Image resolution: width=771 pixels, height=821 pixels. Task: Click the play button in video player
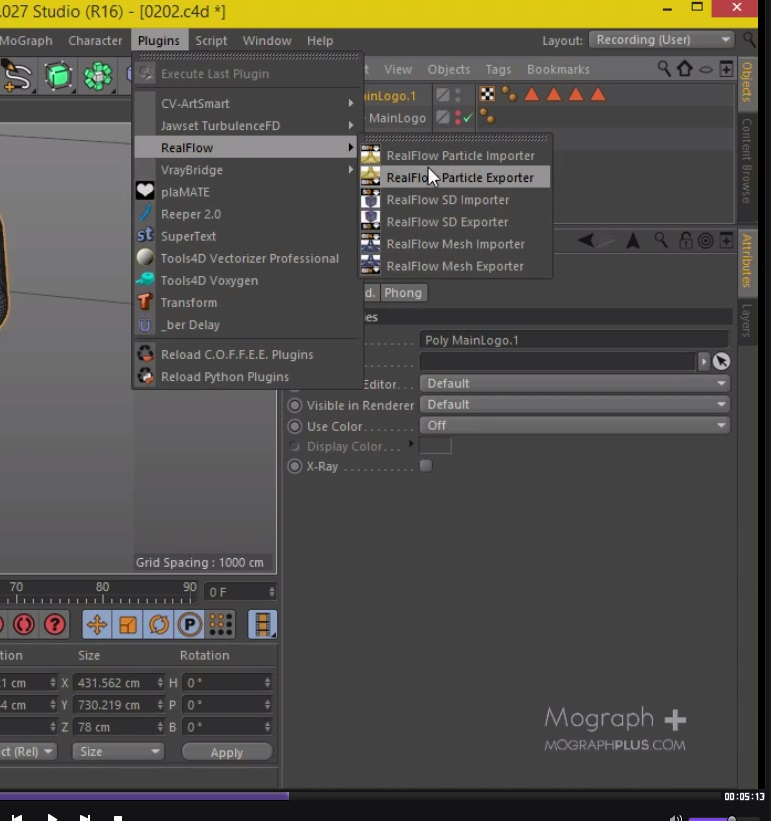51,816
